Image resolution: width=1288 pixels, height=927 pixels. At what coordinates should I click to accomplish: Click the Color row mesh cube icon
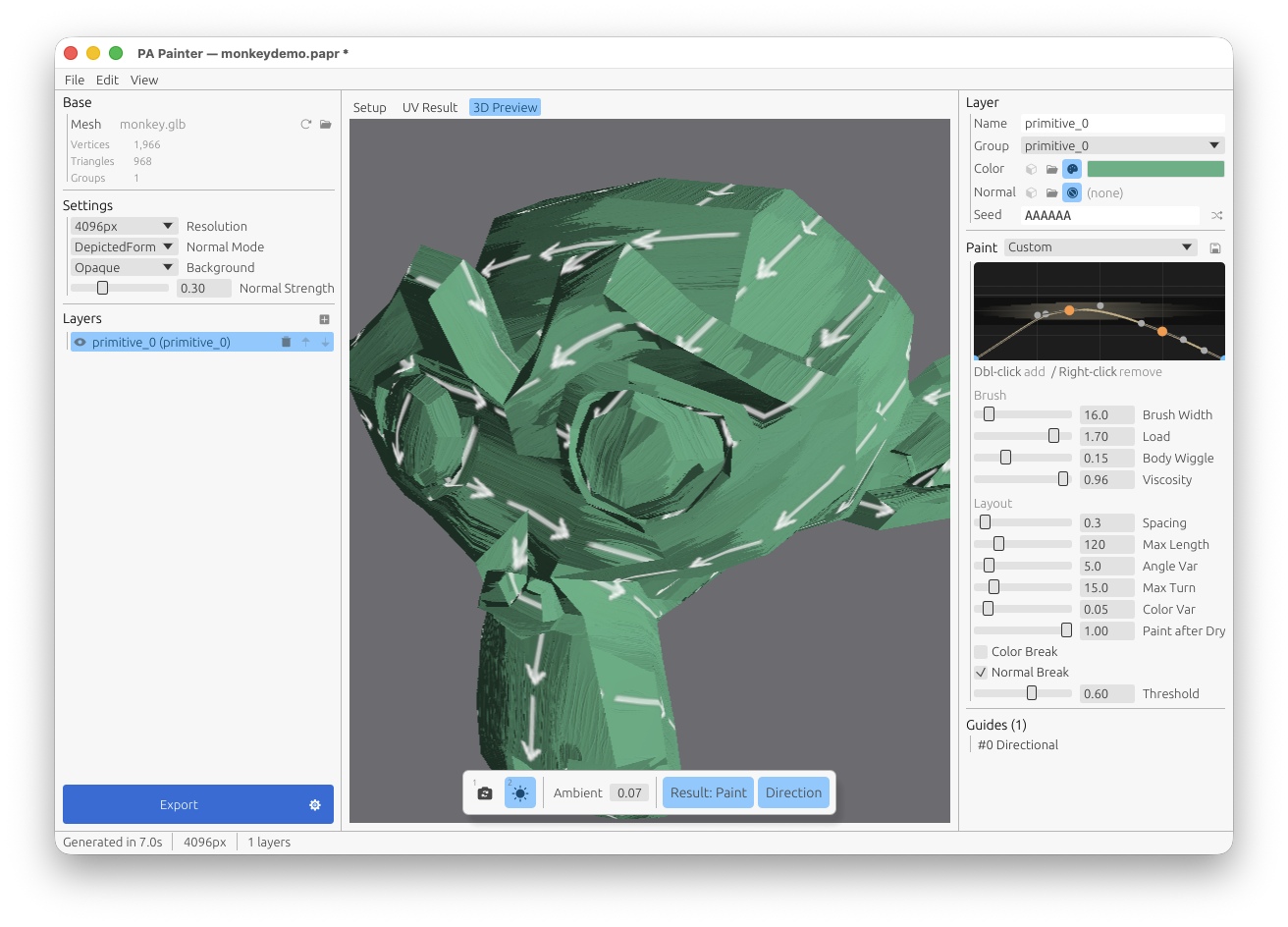pyautogui.click(x=1032, y=169)
